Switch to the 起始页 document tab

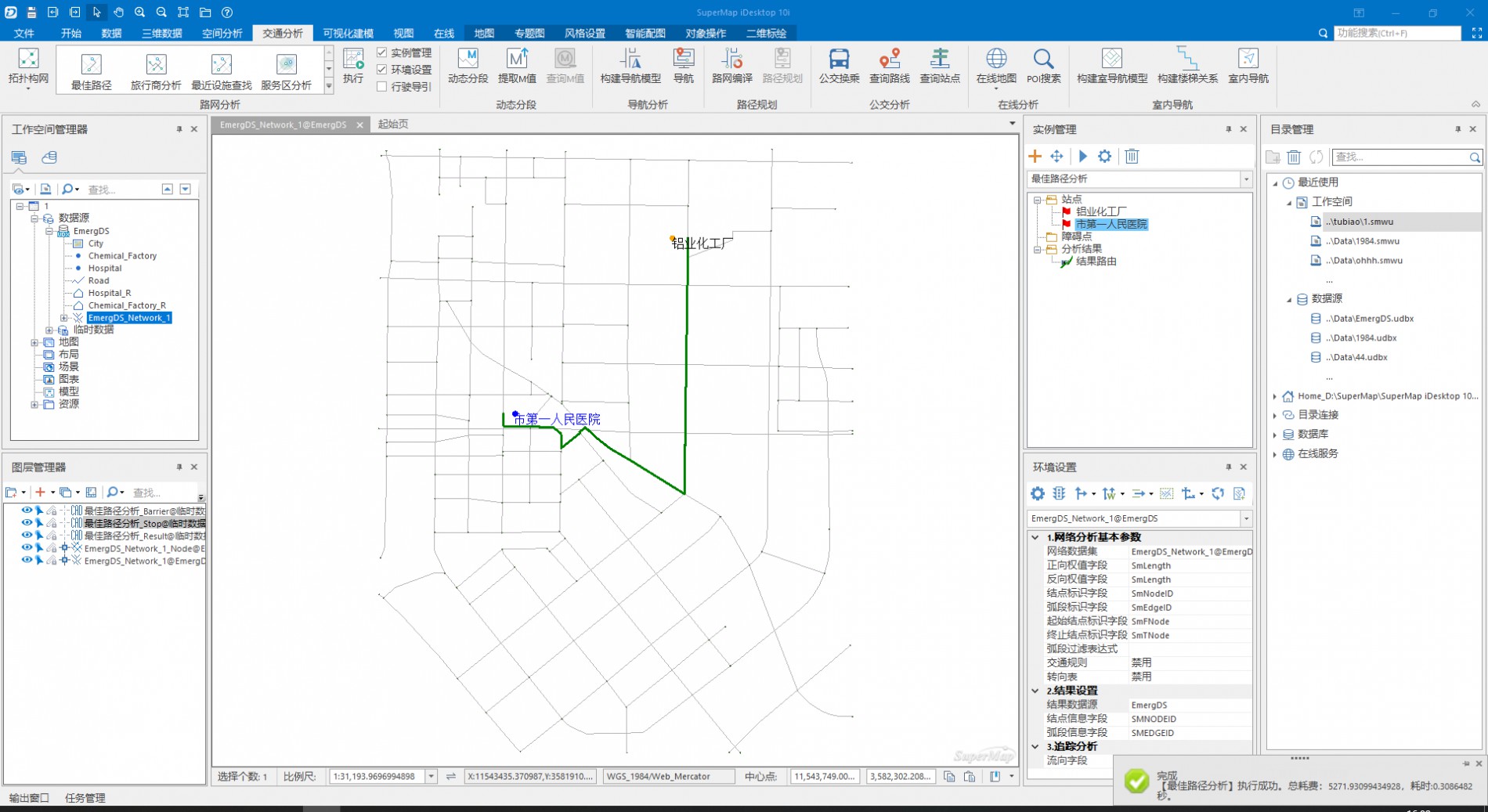point(393,125)
